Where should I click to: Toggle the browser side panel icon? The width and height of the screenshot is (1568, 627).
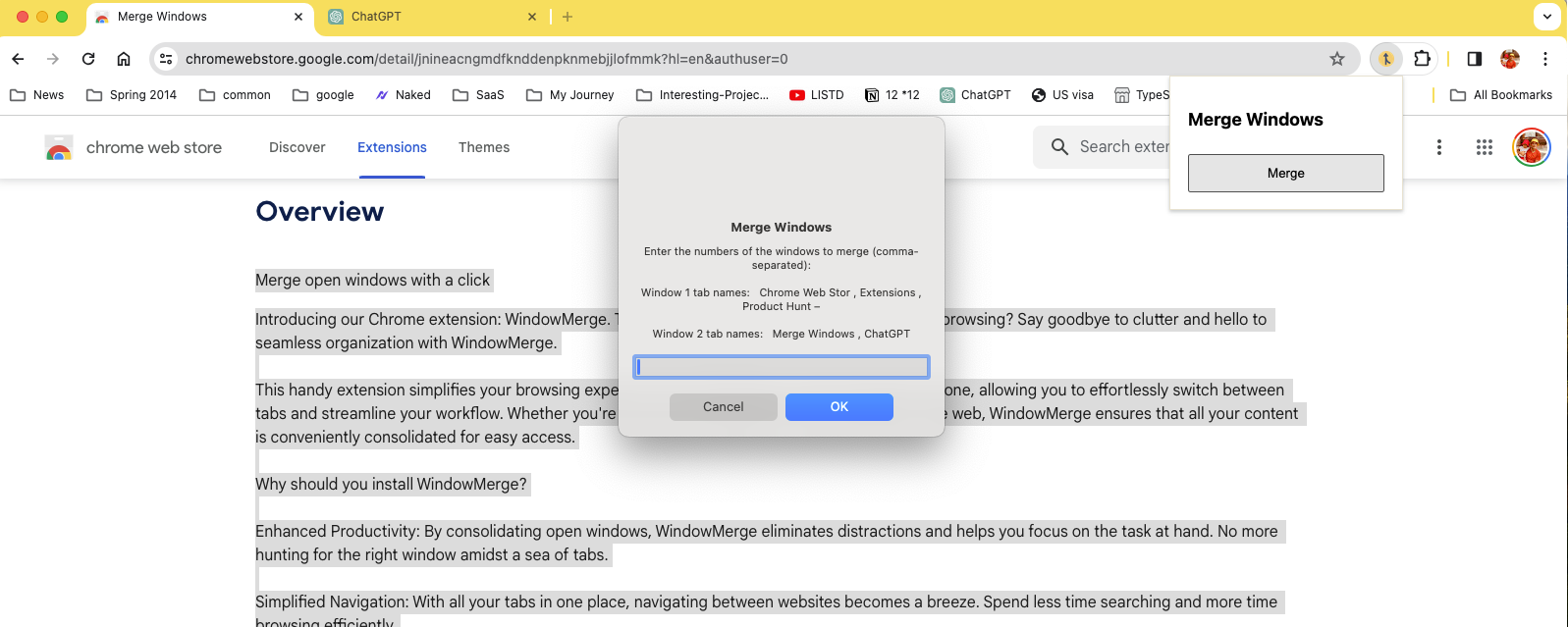[1474, 59]
